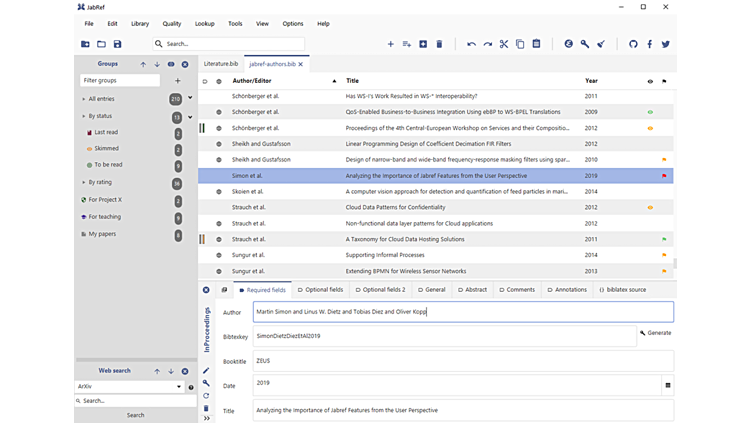This screenshot has width=752, height=423.
Task: Sort by Author/Editor column arrow
Action: [x=334, y=81]
